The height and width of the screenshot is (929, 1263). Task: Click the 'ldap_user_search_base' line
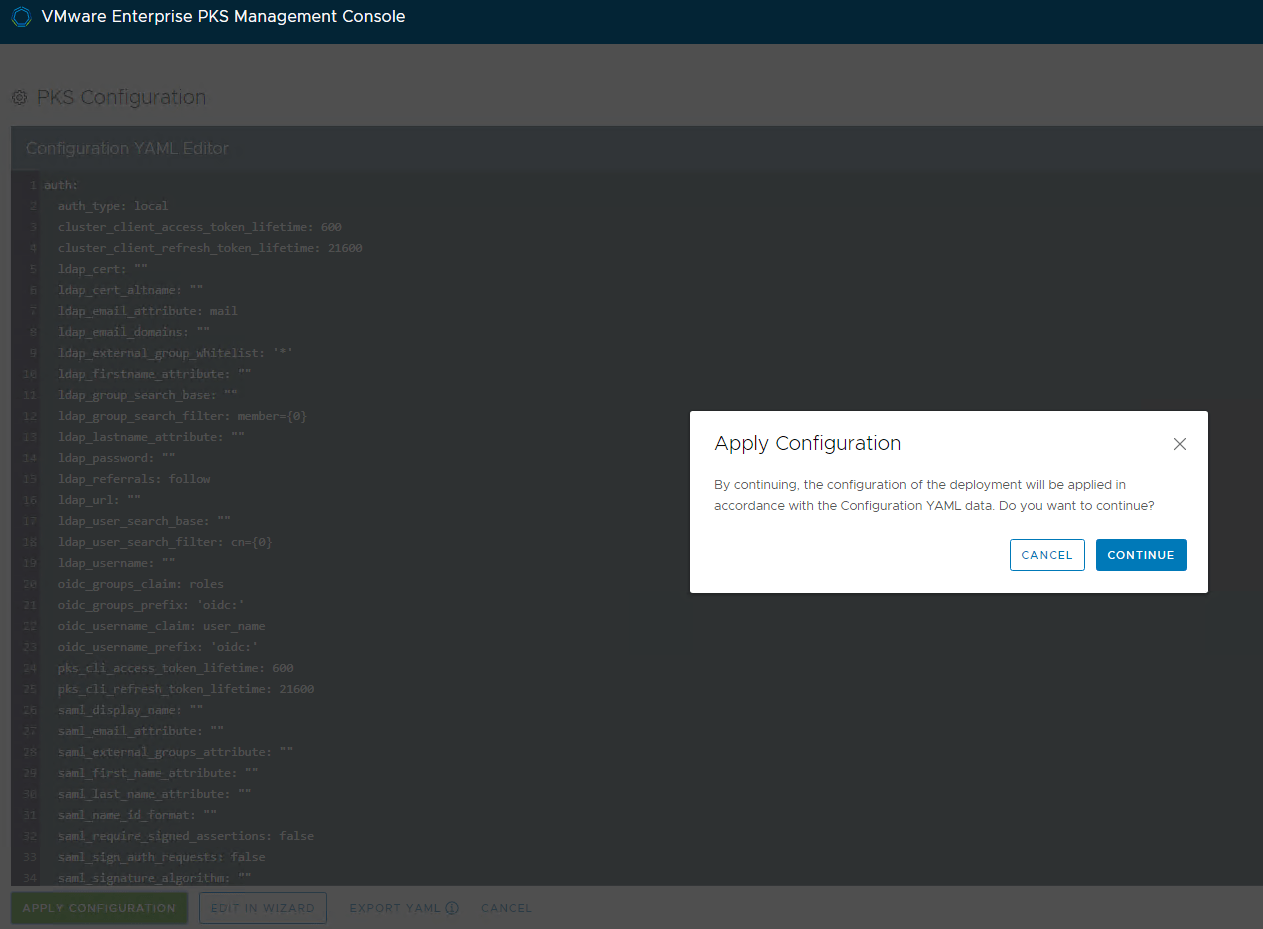click(145, 521)
